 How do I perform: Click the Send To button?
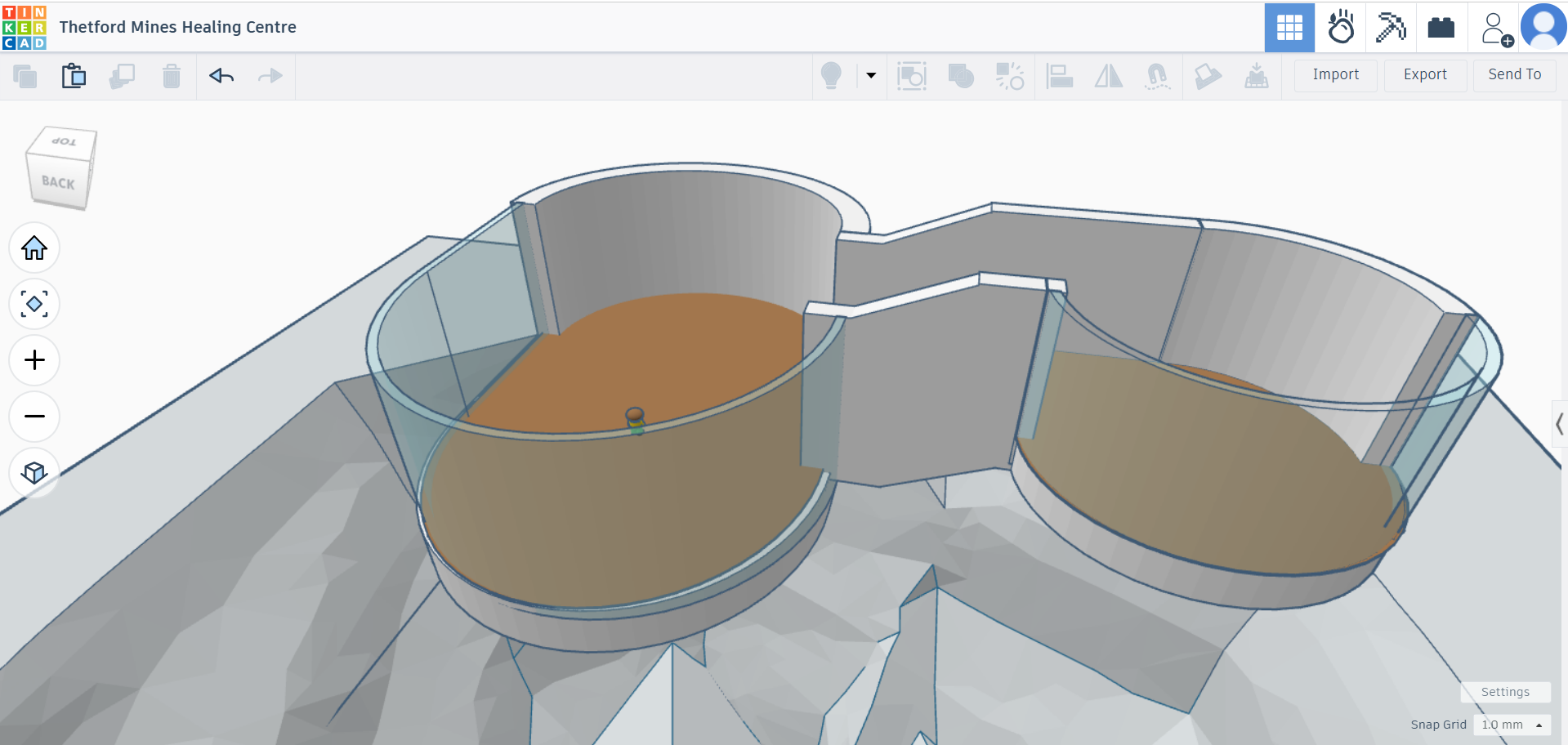pos(1514,75)
